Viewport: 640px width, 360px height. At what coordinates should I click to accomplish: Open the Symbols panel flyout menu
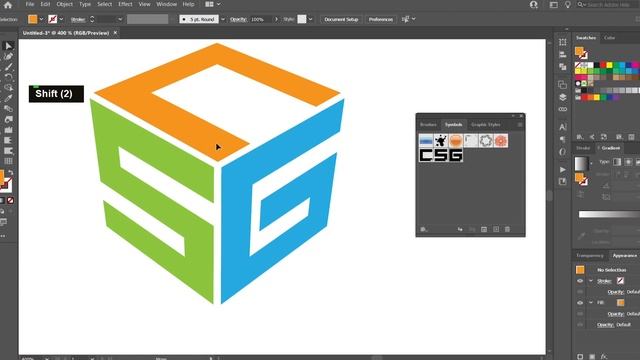click(520, 124)
